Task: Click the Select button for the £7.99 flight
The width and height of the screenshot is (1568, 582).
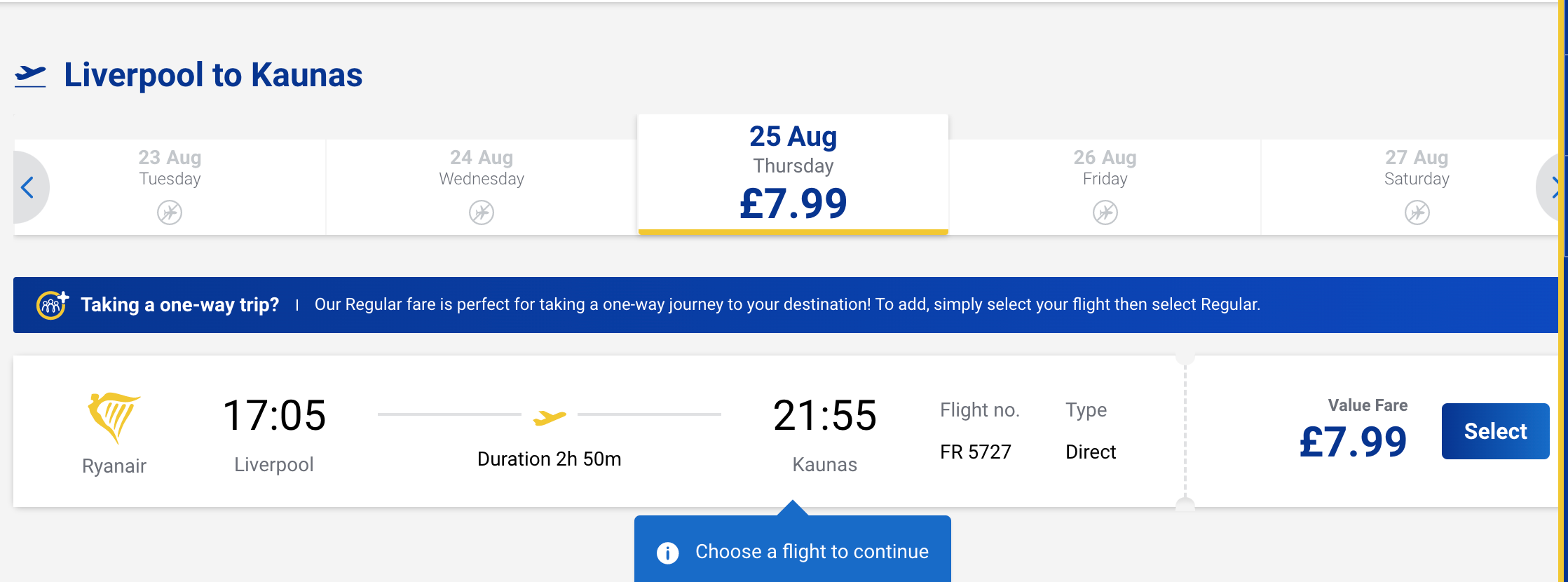Action: point(1495,431)
